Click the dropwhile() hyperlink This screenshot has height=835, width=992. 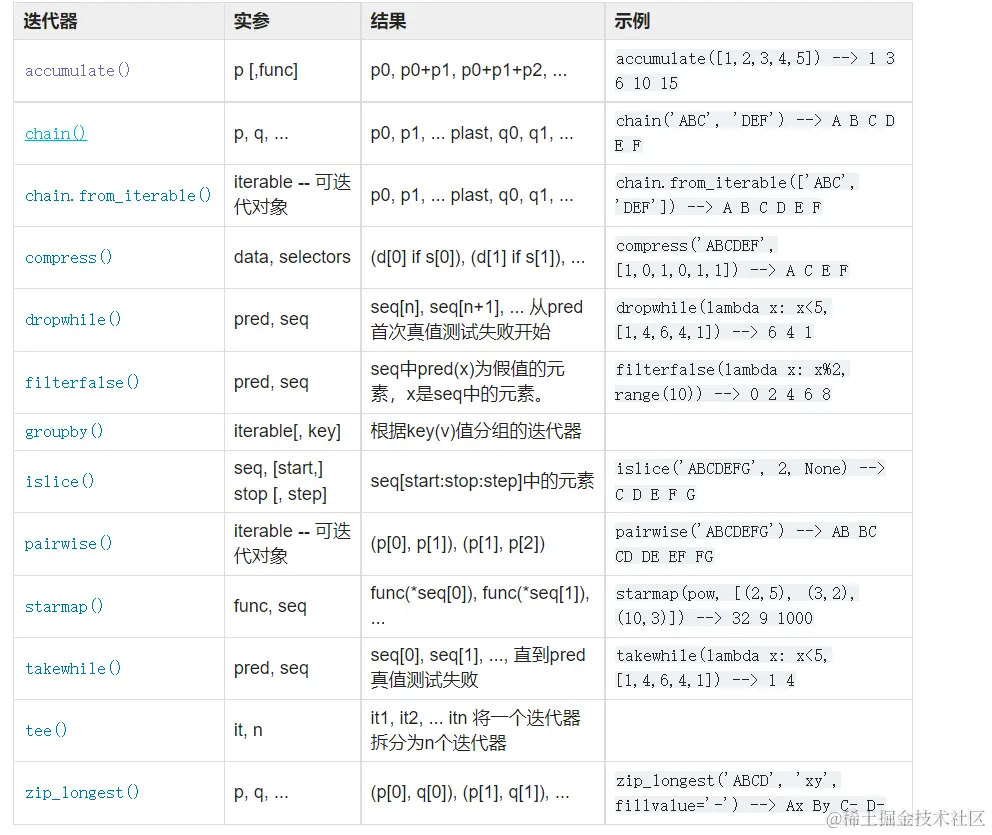tap(72, 320)
